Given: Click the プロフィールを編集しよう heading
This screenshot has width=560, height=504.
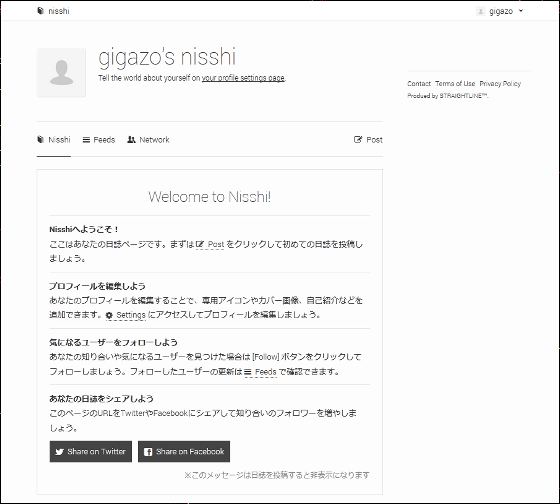Looking at the screenshot, I should (x=97, y=286).
